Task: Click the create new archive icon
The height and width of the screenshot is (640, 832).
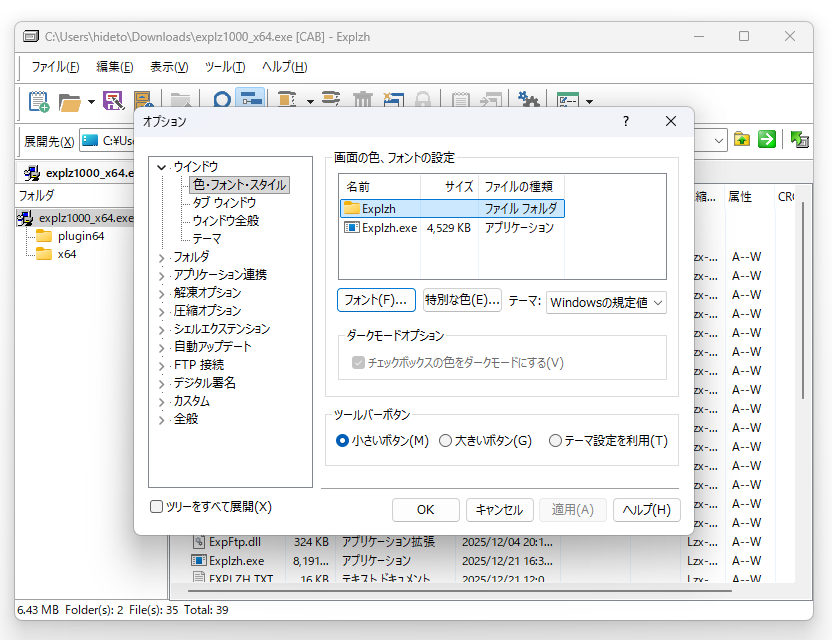Action: [37, 100]
